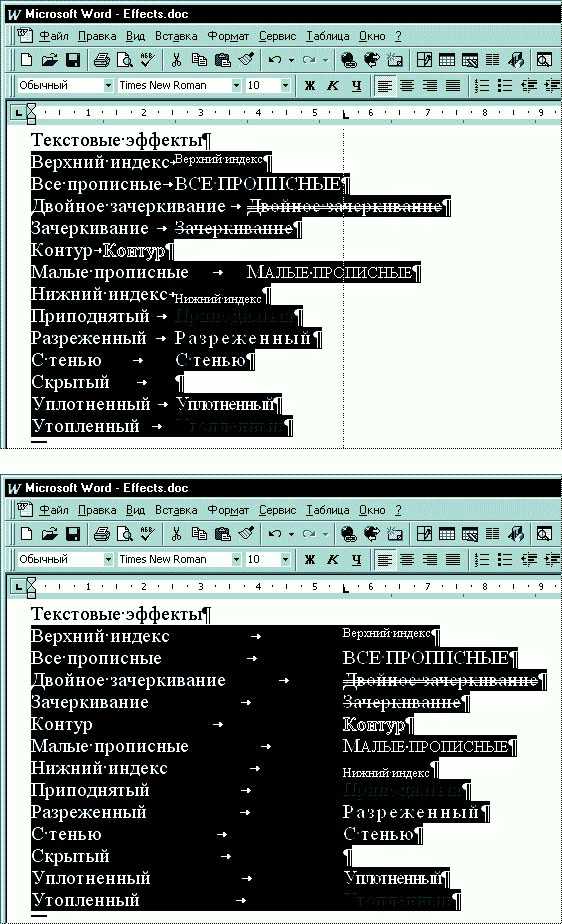Open style dropdown Обычный in lower window

pos(108,559)
